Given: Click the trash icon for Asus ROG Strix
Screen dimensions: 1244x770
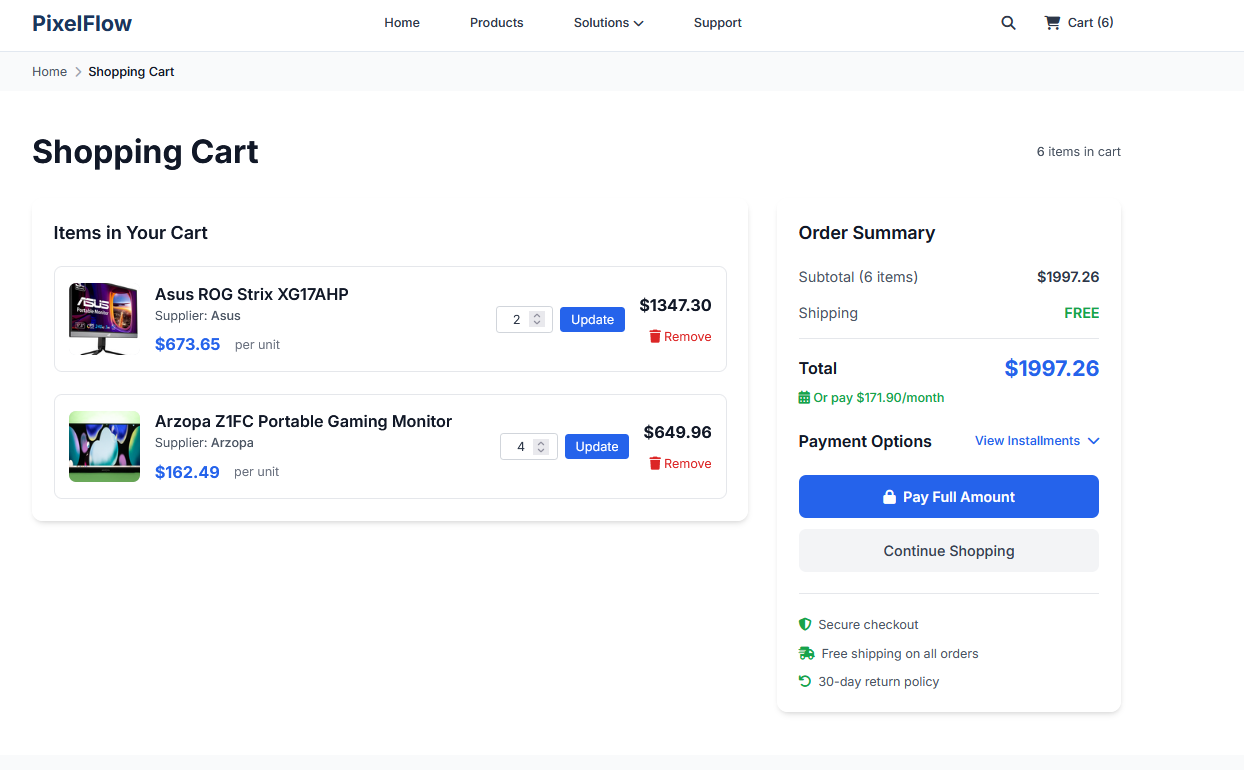Looking at the screenshot, I should pos(655,337).
